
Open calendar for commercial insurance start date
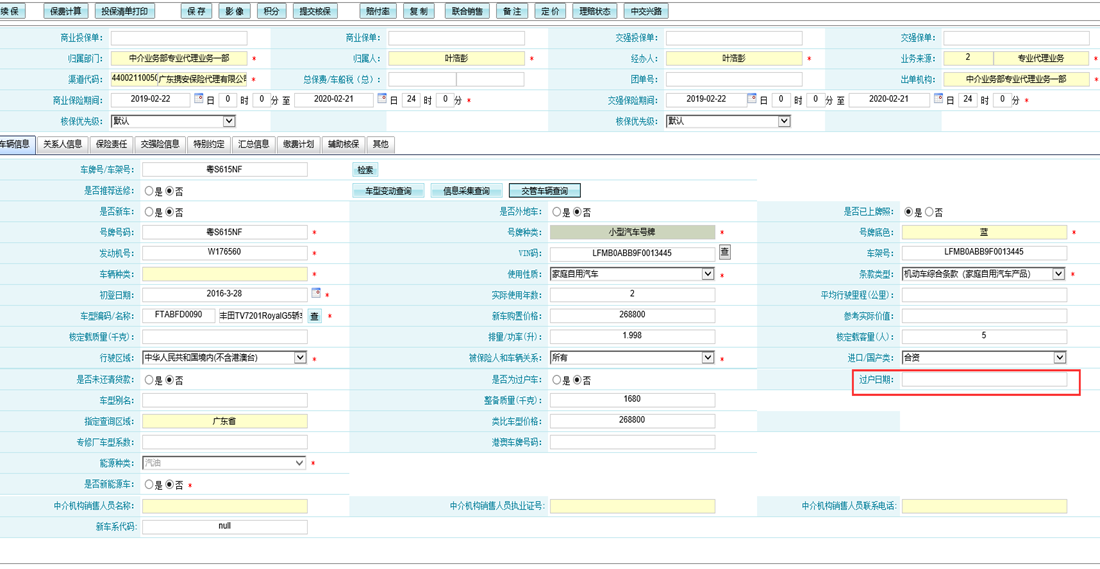[199, 99]
